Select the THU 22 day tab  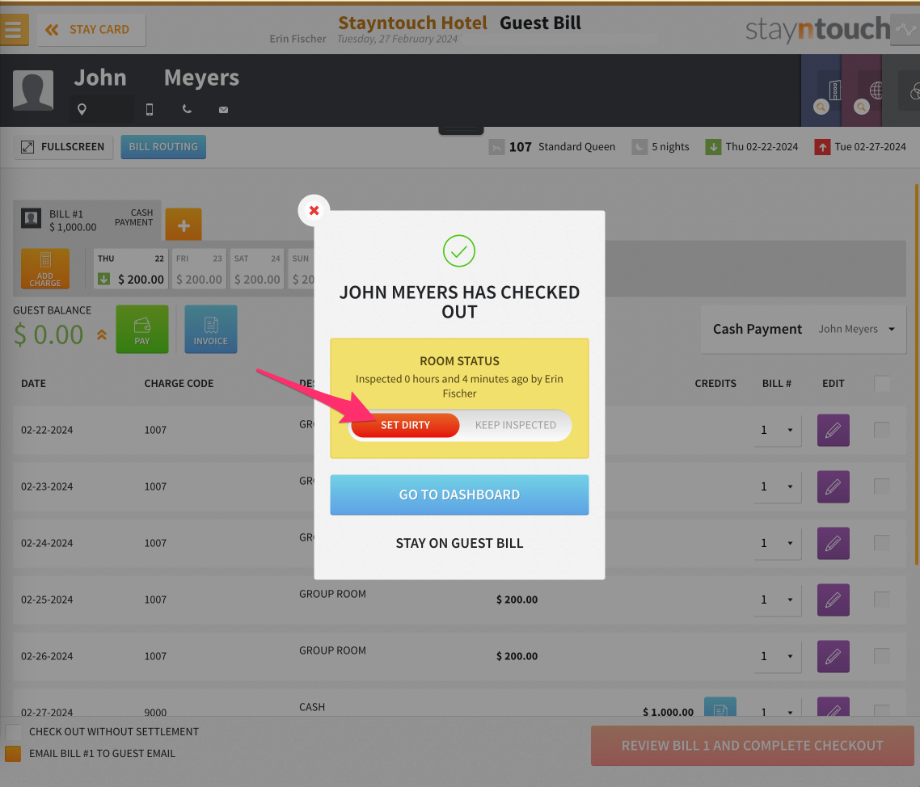[131, 269]
